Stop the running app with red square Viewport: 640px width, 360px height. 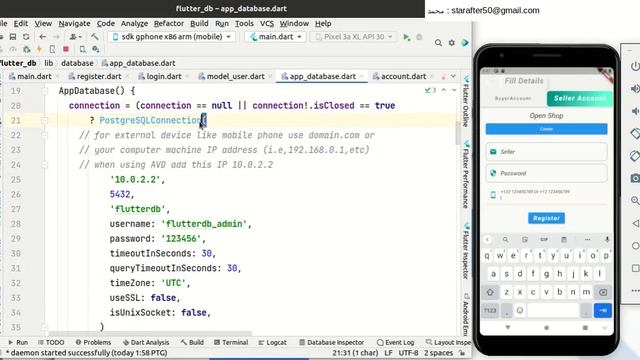pyautogui.click(x=66, y=49)
